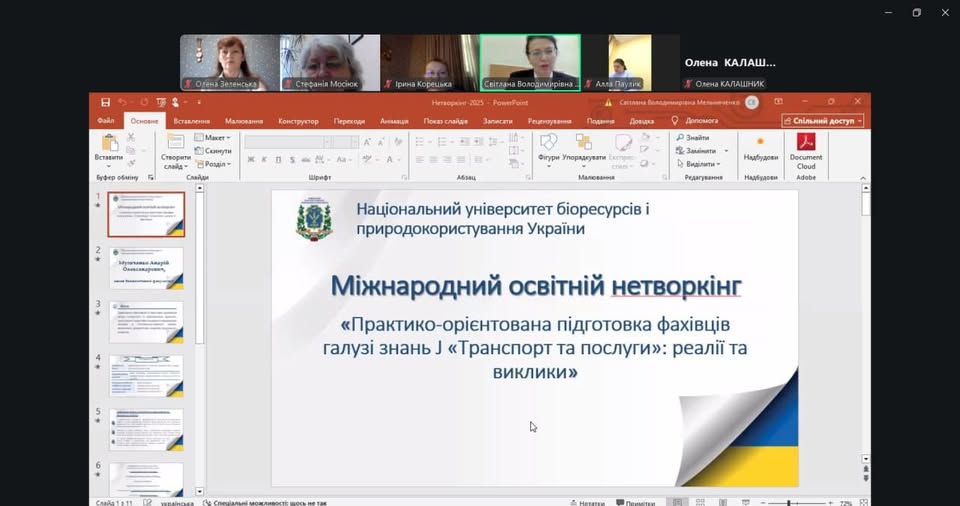The height and width of the screenshot is (506, 960).
Task: Open the Insert (Вставлення) ribbon tab
Action: tap(192, 121)
